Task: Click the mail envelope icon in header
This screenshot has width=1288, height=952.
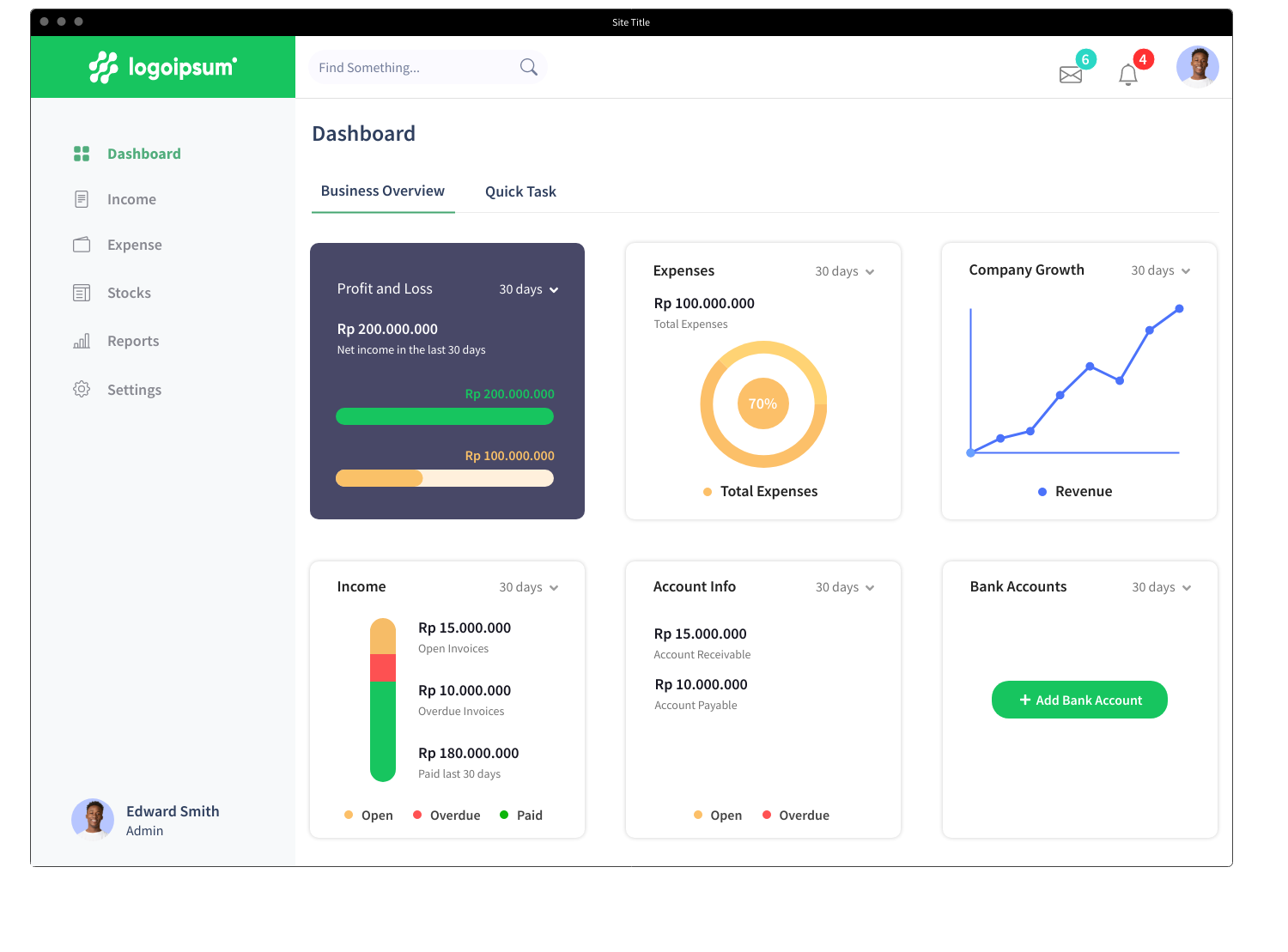Action: click(1071, 75)
